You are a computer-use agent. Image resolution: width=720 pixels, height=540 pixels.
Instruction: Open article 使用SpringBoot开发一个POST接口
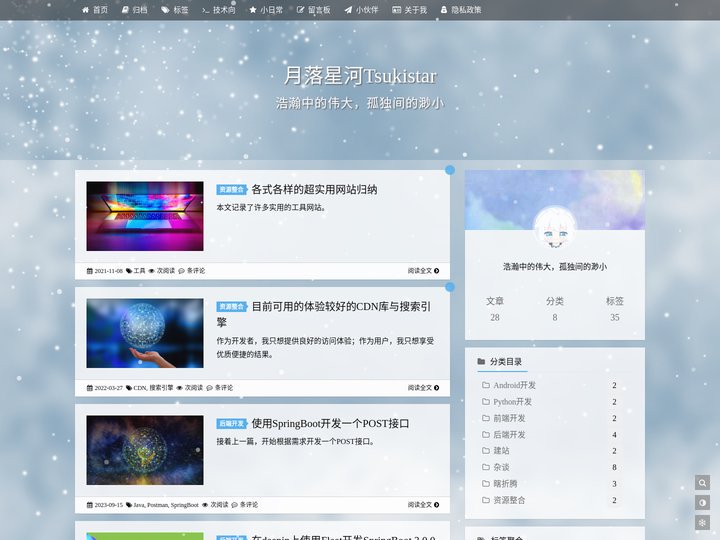(330, 423)
